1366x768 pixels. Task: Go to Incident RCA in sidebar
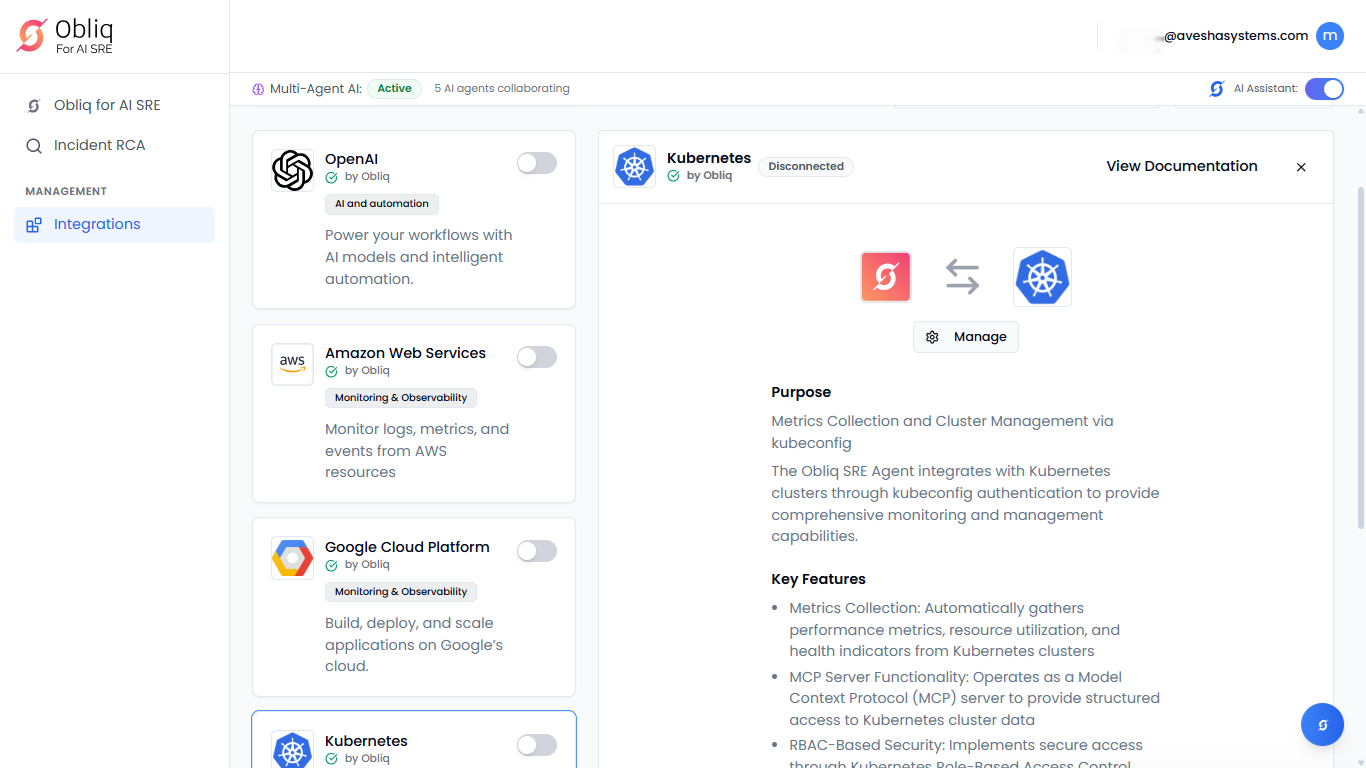pyautogui.click(x=99, y=145)
